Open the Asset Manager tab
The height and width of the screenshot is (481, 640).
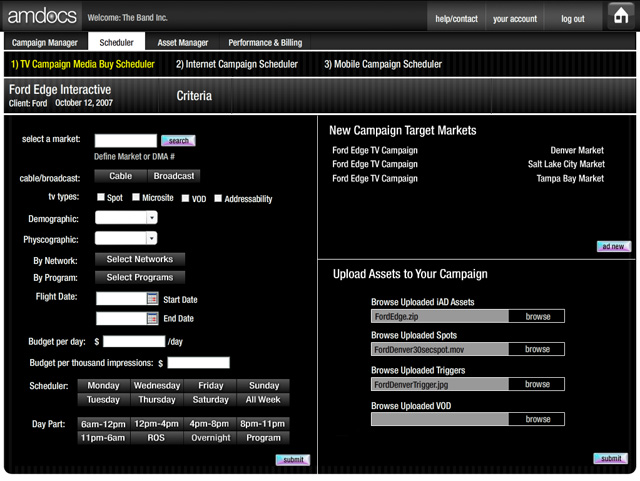[x=182, y=42]
